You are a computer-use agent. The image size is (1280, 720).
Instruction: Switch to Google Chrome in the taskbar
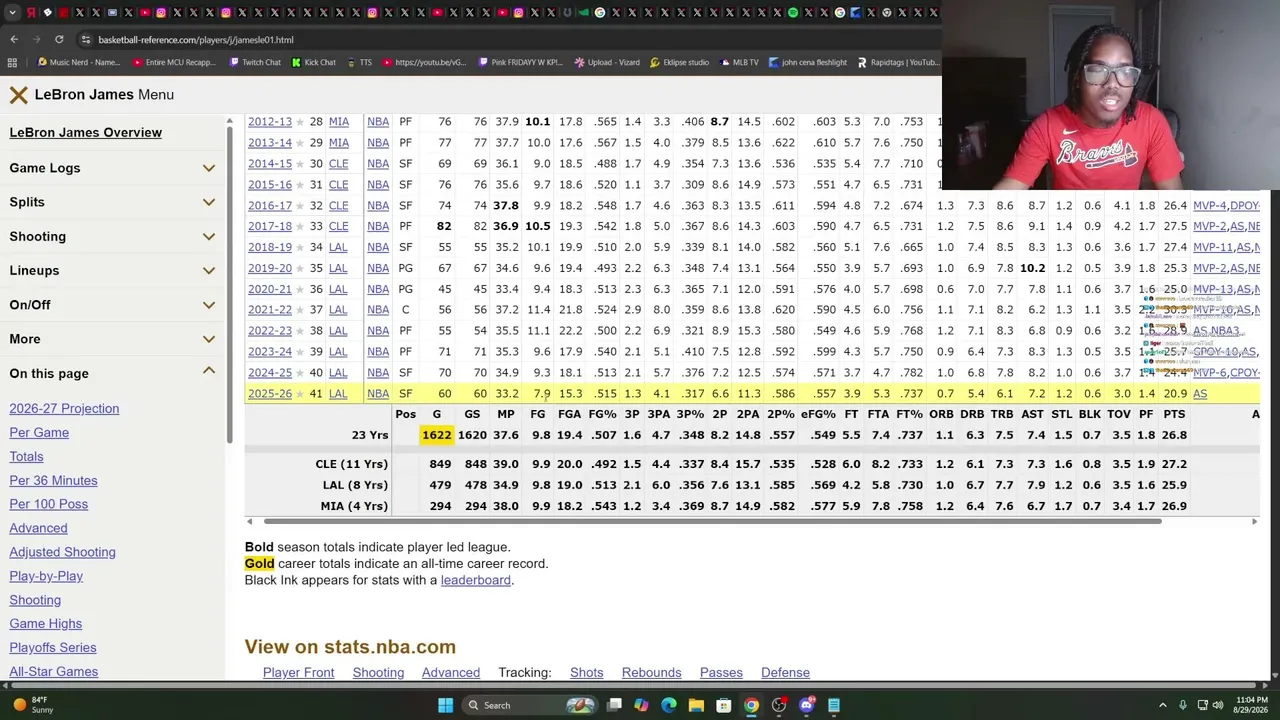coord(751,705)
